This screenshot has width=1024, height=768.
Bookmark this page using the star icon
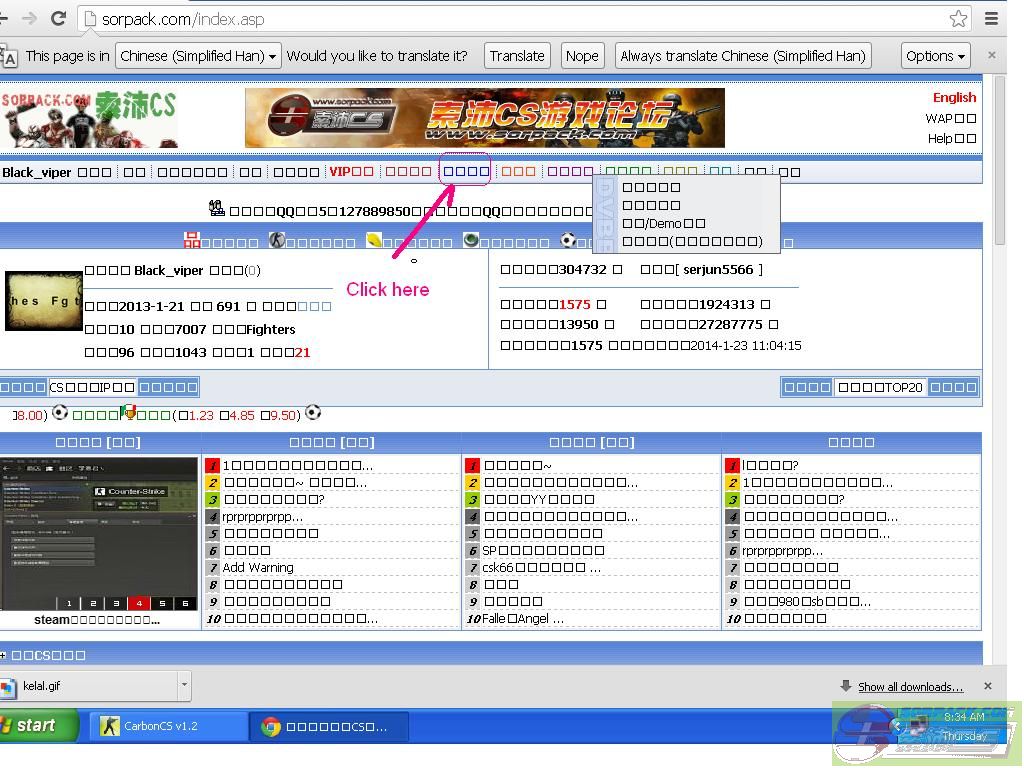coord(958,18)
